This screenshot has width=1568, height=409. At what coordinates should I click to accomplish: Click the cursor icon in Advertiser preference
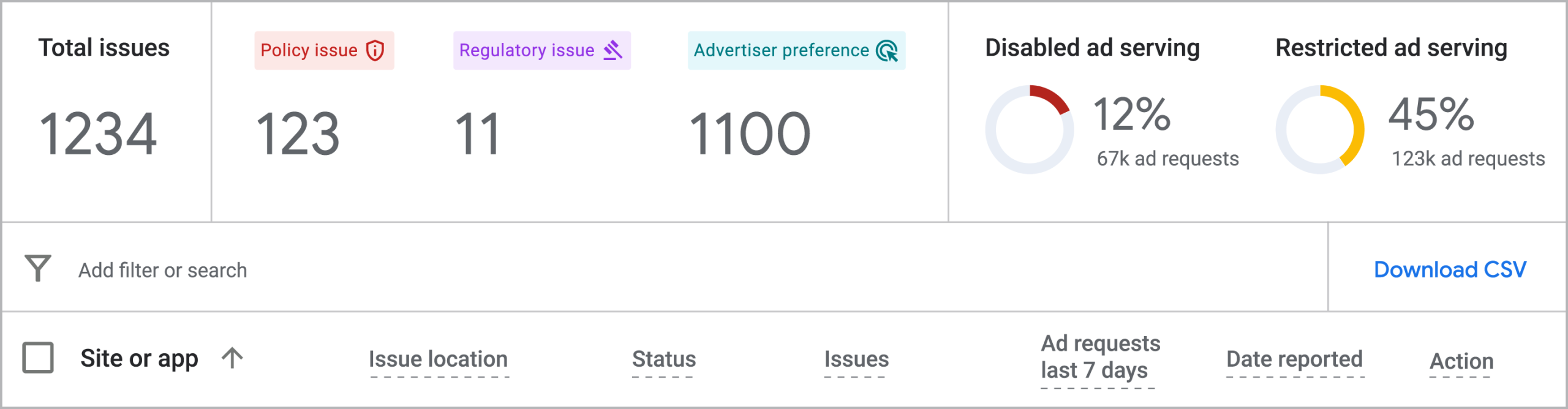tap(887, 51)
